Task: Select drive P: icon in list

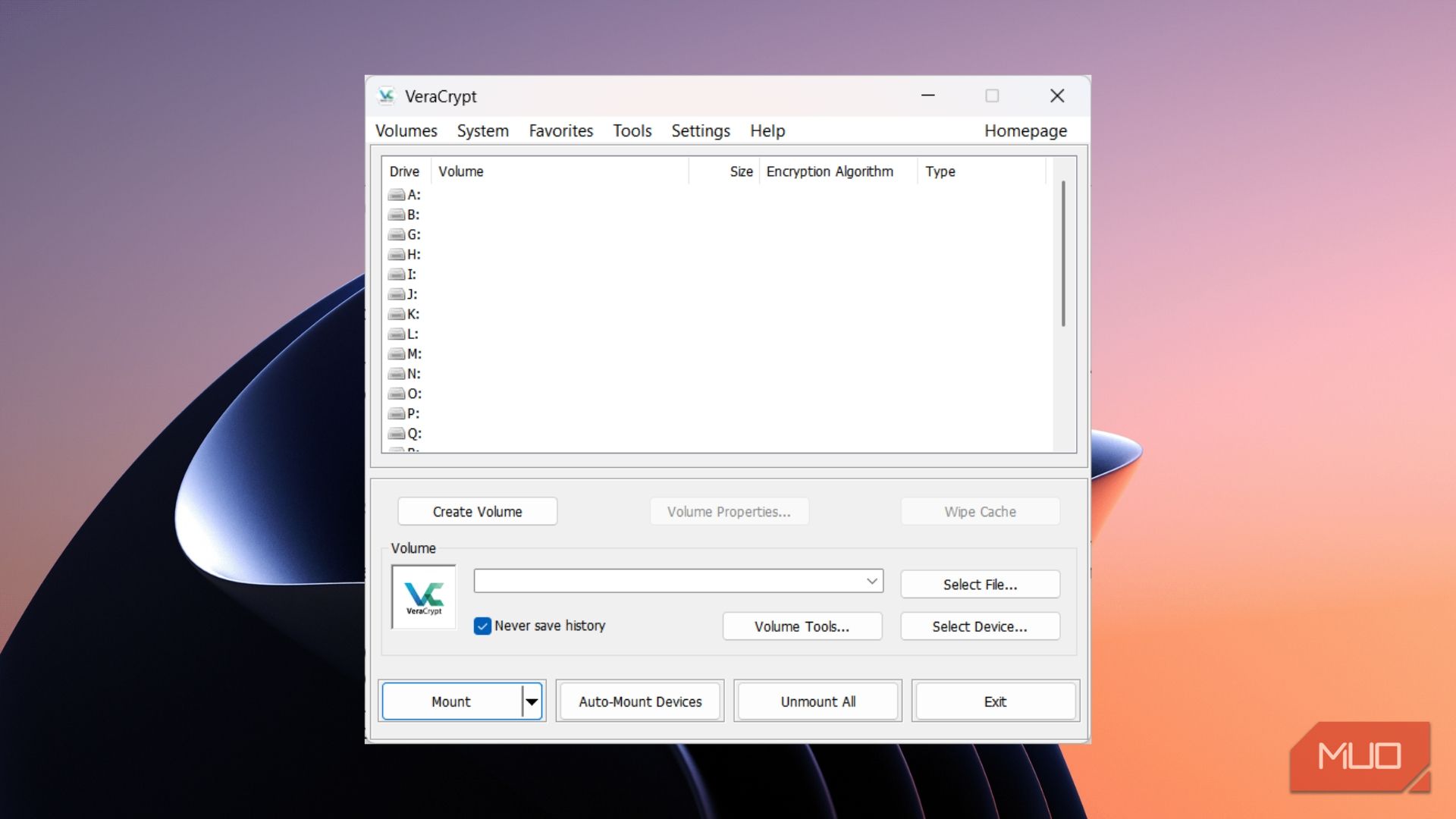Action: (x=397, y=413)
